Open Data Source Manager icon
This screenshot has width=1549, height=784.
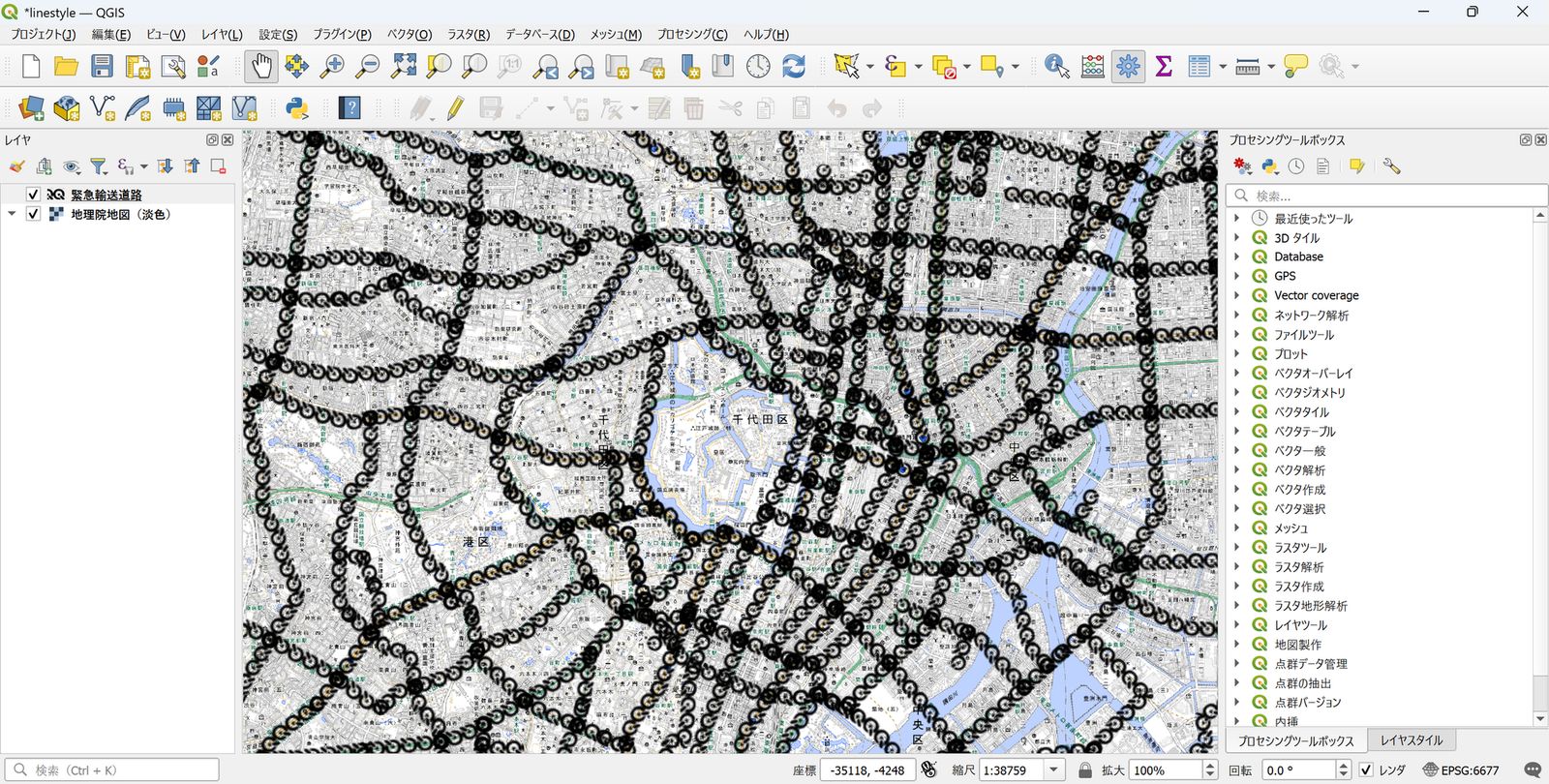(31, 107)
